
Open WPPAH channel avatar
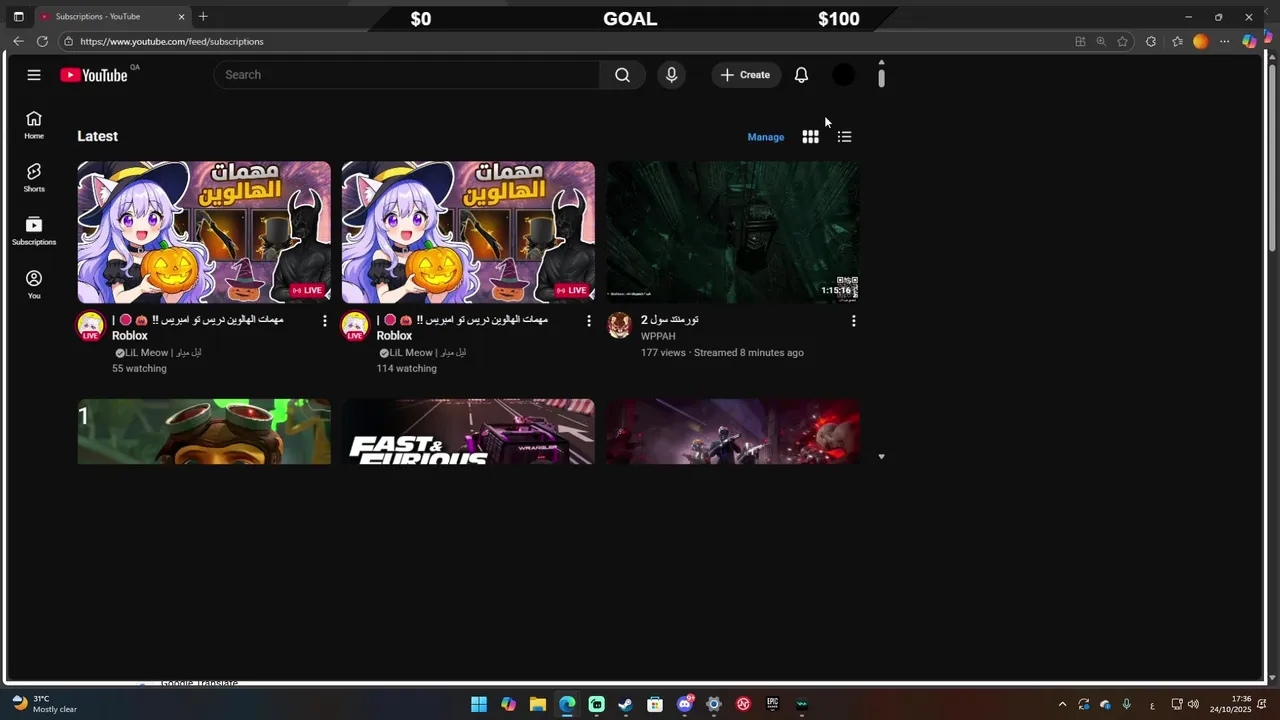(x=620, y=325)
